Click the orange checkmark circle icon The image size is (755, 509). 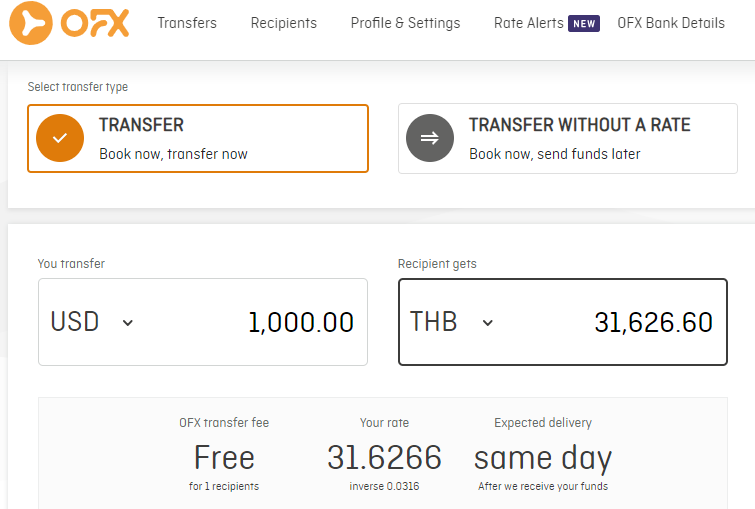[x=60, y=138]
